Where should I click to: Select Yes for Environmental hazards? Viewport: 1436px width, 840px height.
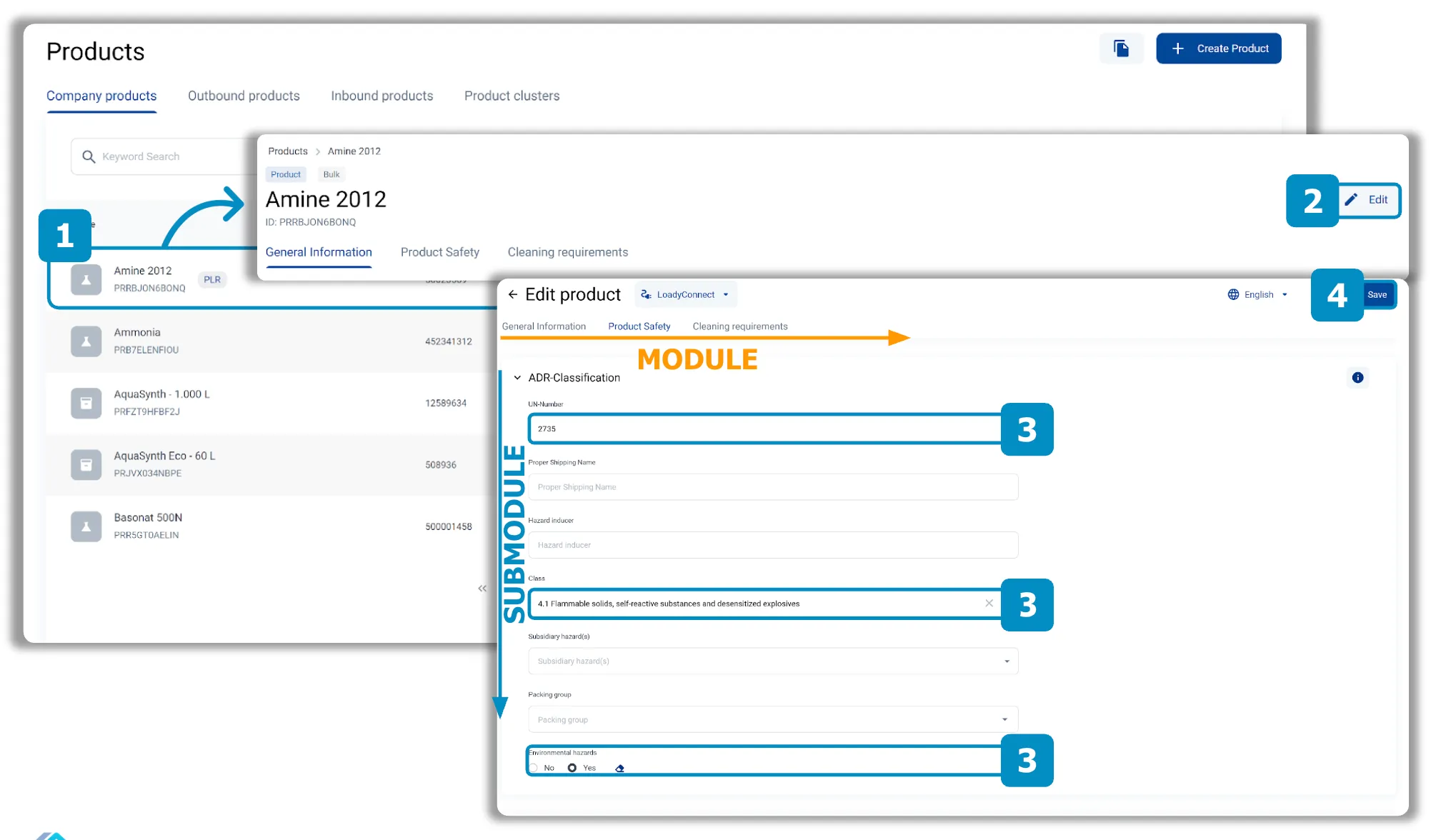click(x=572, y=768)
